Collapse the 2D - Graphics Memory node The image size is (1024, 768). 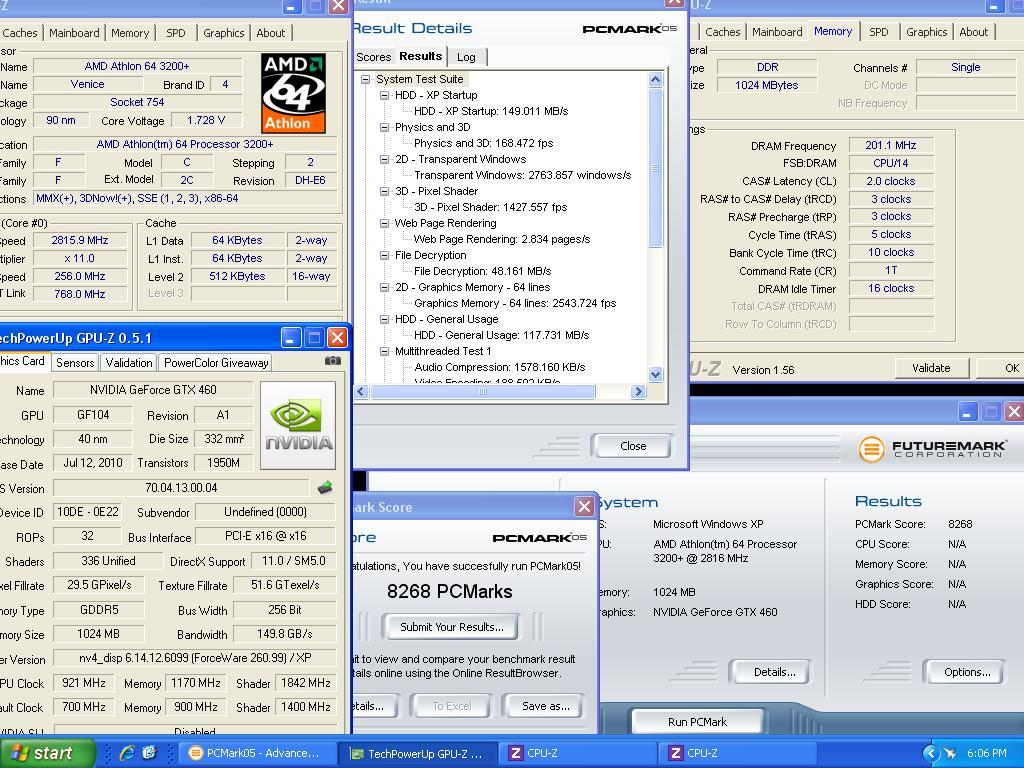coord(385,287)
